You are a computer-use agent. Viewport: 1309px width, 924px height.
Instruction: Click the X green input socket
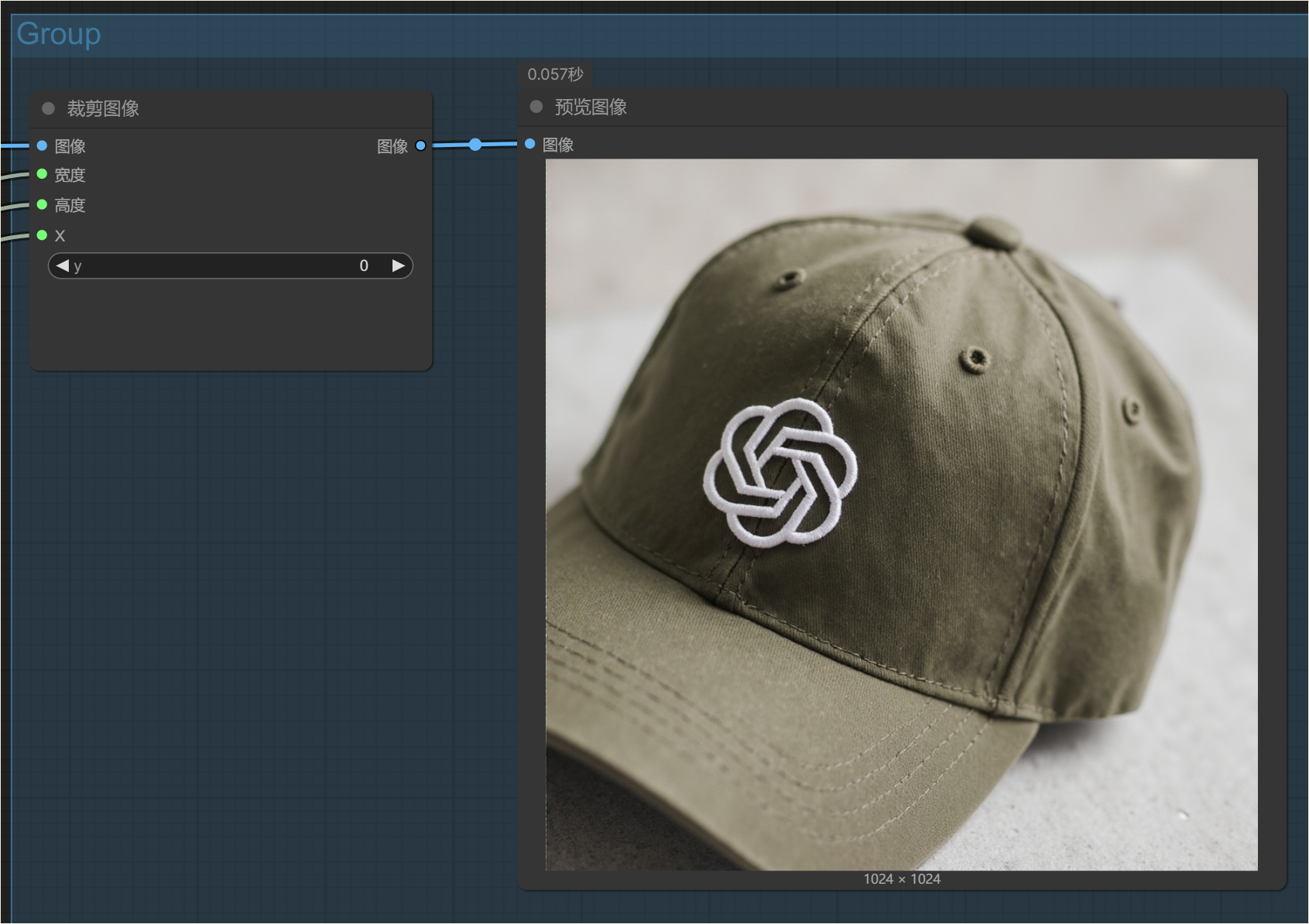point(42,235)
